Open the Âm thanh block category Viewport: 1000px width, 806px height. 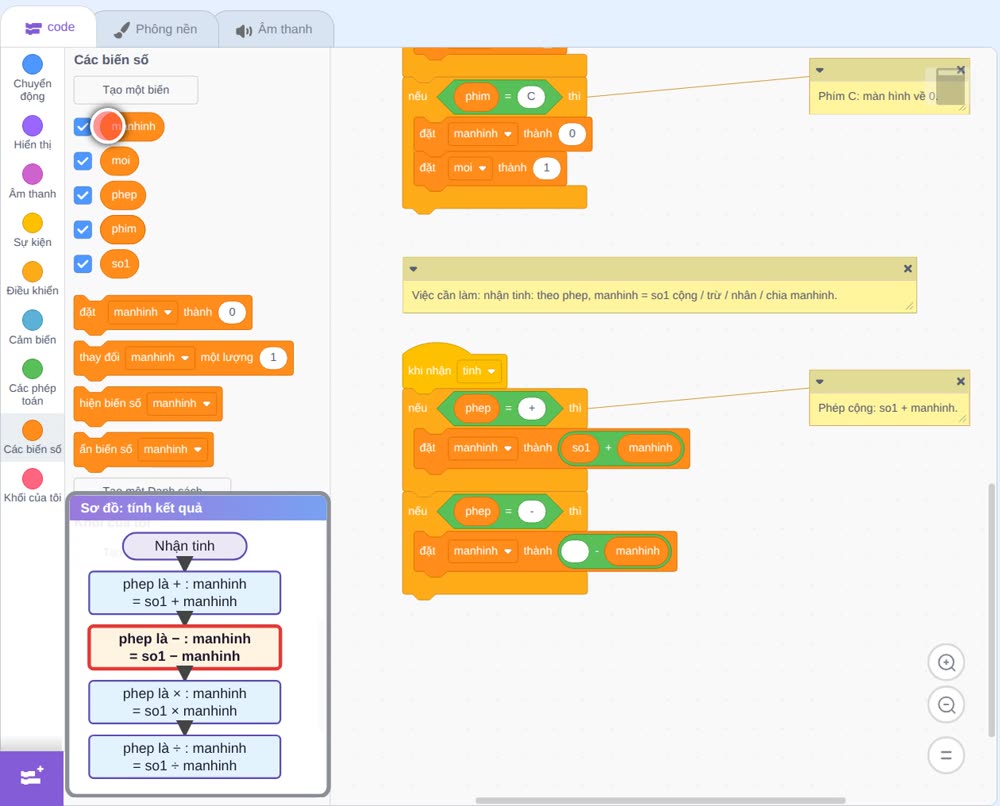click(x=33, y=174)
